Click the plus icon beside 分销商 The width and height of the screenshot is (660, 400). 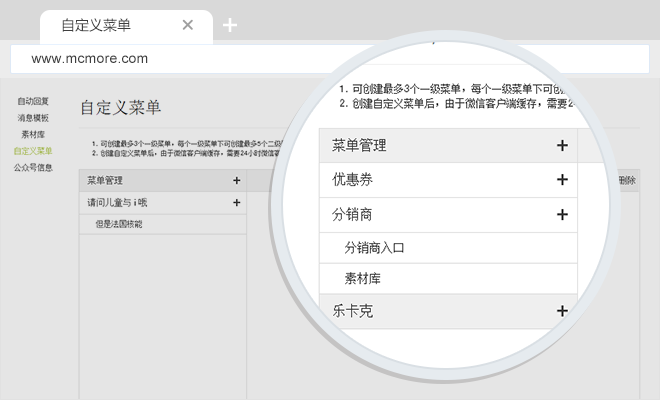(x=562, y=214)
